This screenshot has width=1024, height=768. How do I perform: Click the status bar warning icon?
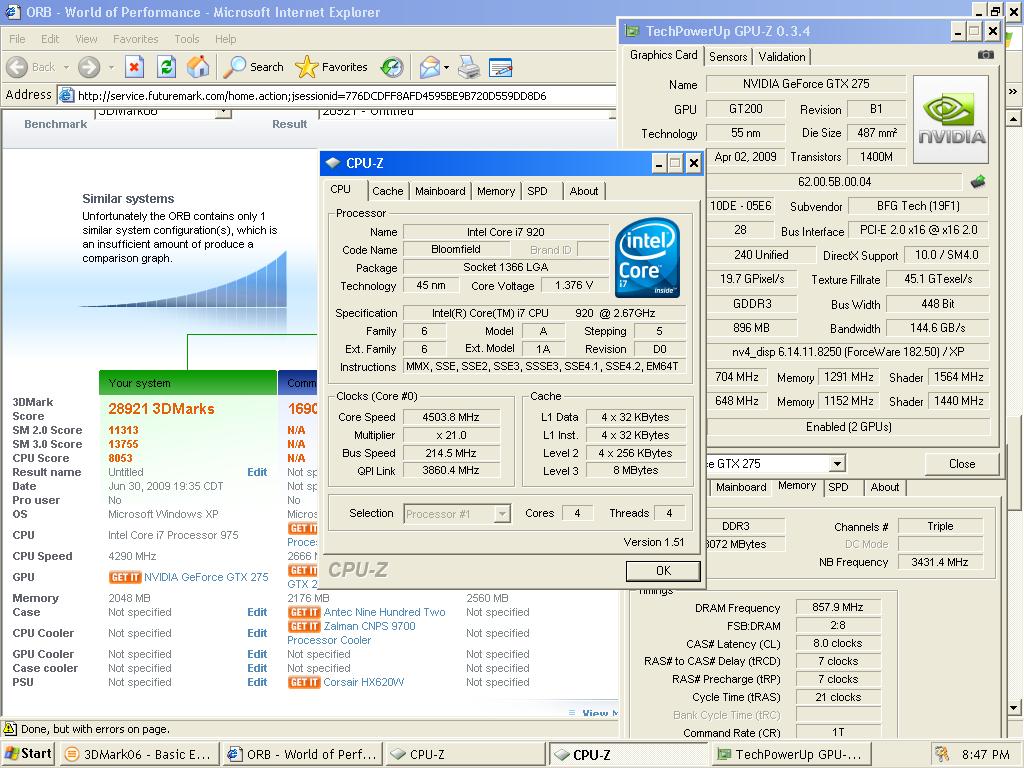pyautogui.click(x=10, y=728)
